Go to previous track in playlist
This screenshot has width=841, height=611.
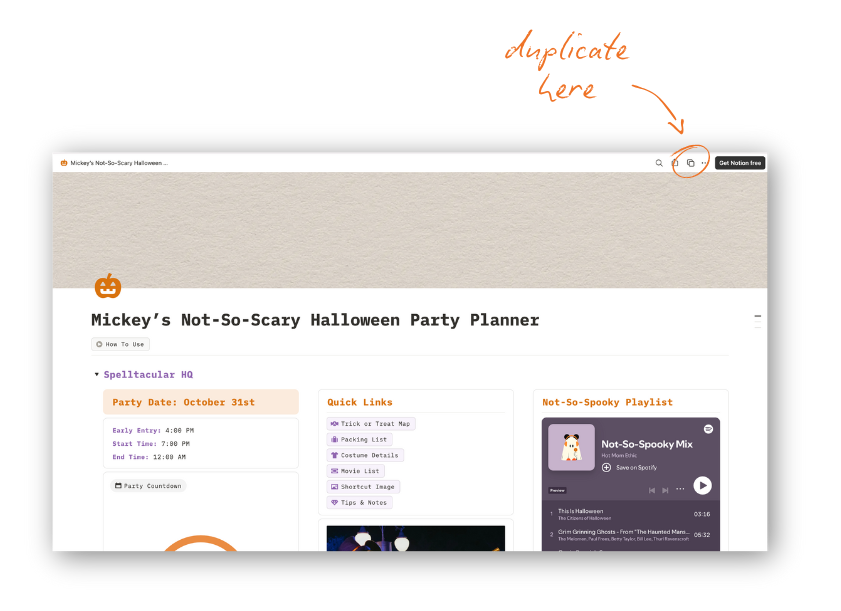pos(652,490)
